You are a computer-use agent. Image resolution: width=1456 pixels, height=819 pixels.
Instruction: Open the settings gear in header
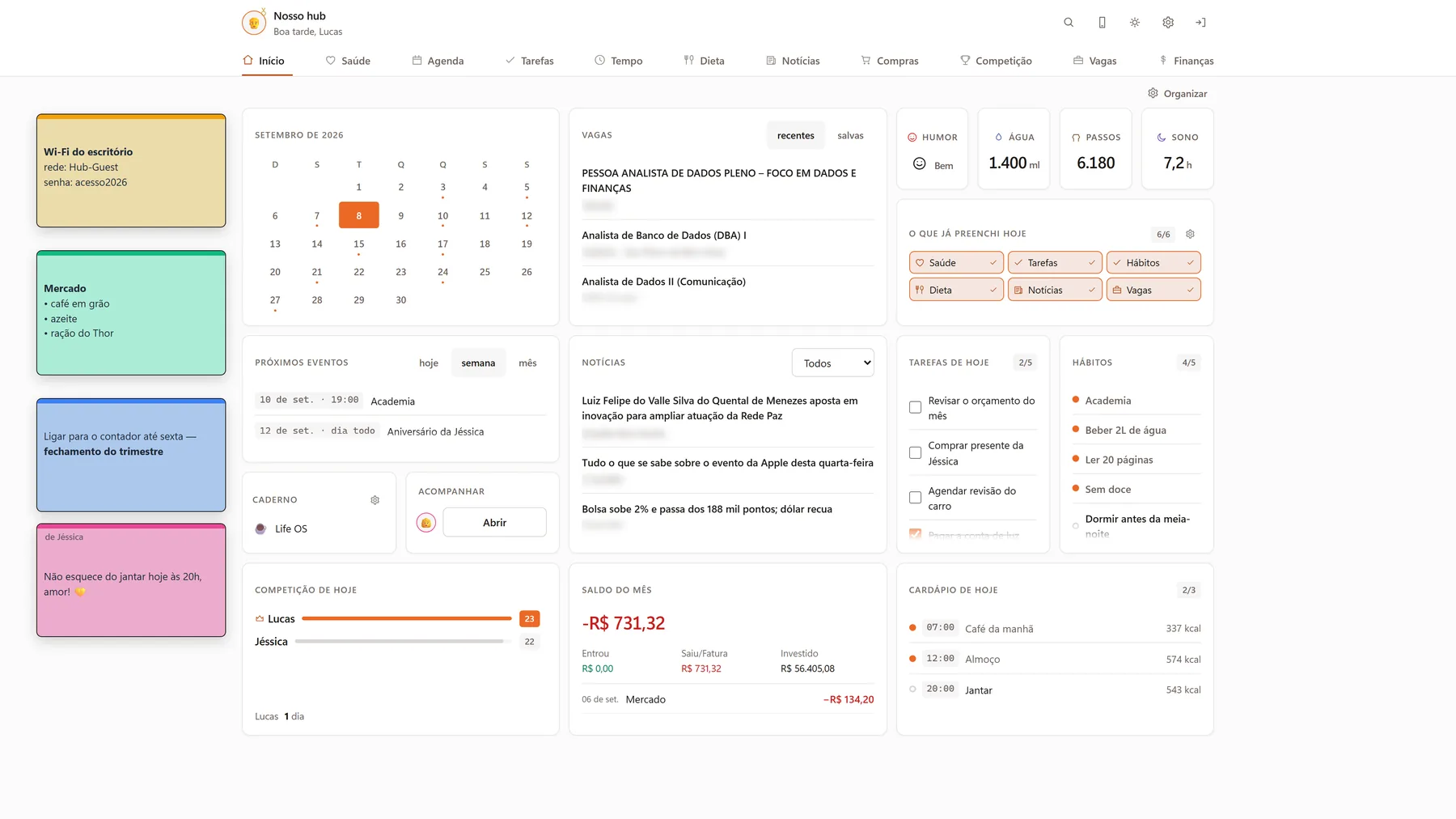tap(1168, 23)
